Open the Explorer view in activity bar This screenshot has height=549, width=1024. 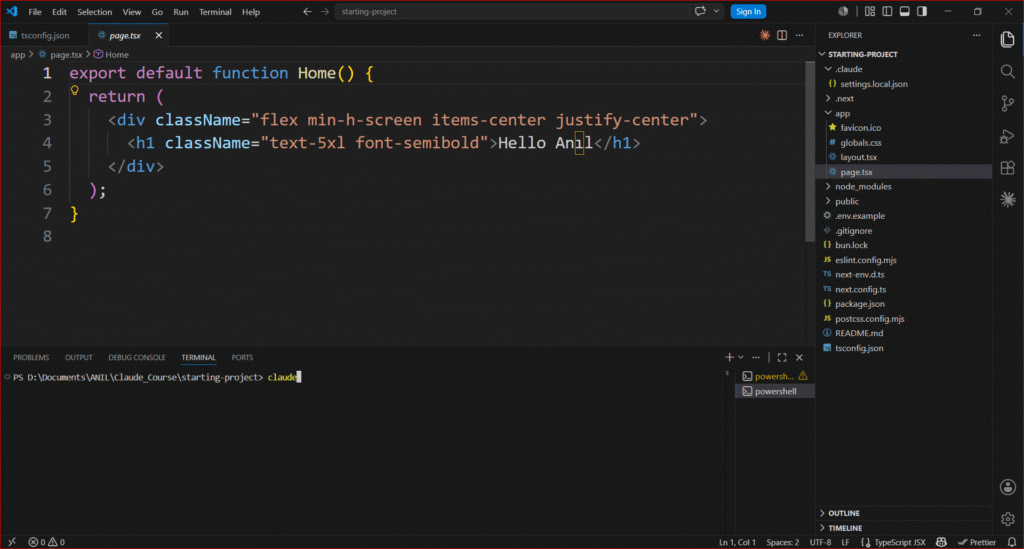click(1008, 40)
